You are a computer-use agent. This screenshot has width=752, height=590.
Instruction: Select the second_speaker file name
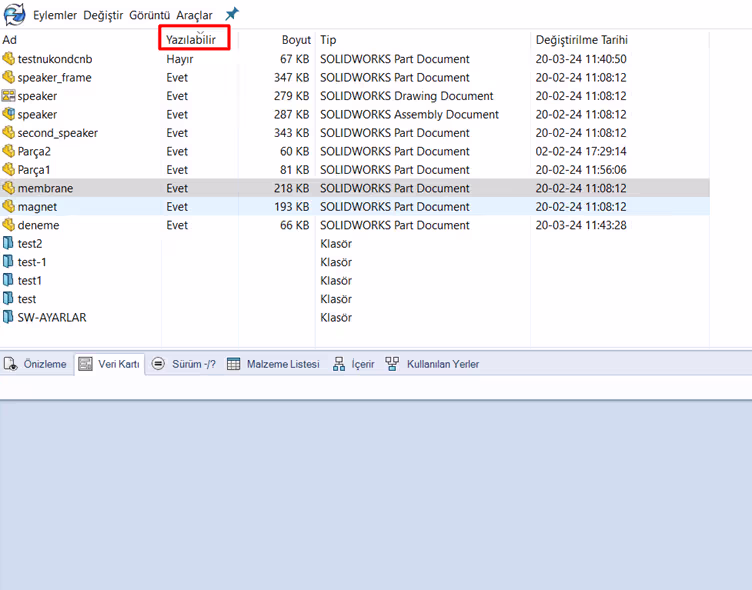click(58, 133)
